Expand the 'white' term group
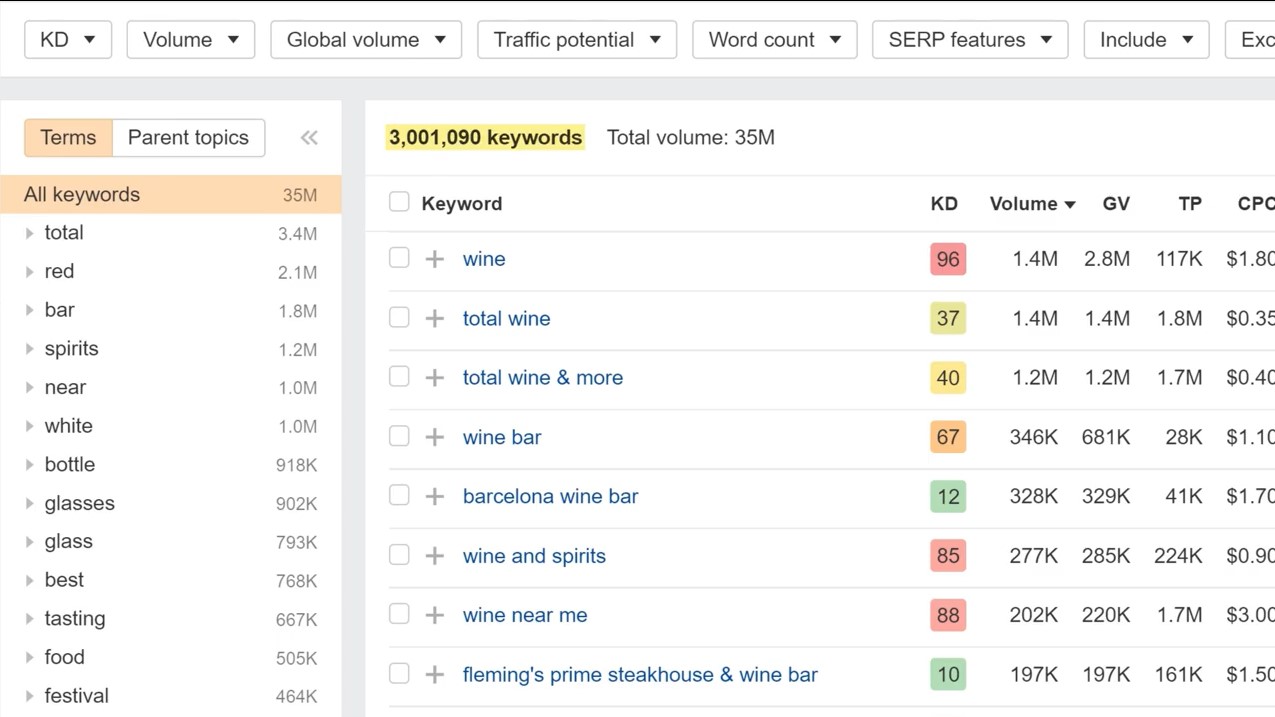 coord(30,426)
